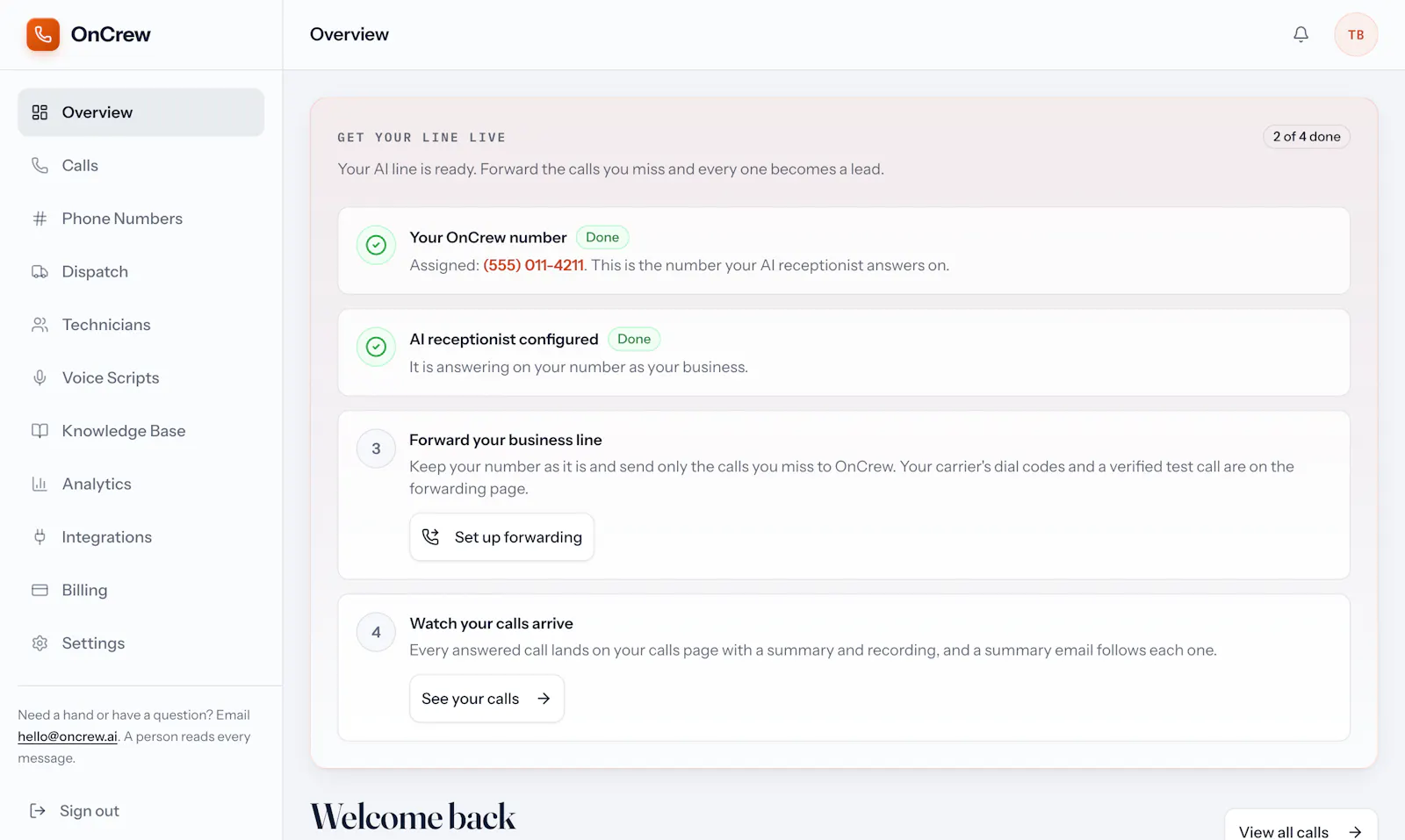Go to the Overview menu item
The height and width of the screenshot is (840, 1405).
(140, 112)
